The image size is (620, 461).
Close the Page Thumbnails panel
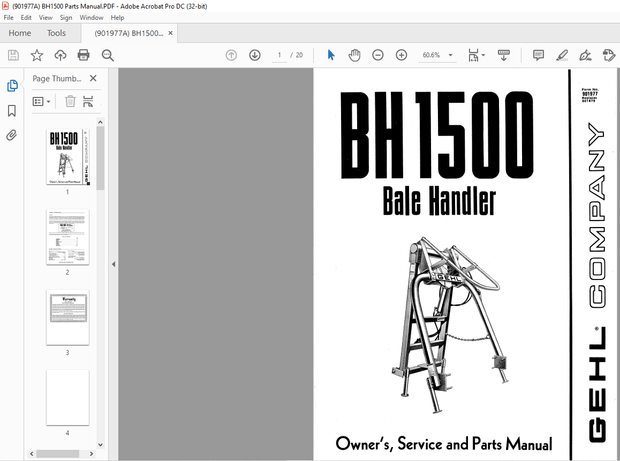coord(93,78)
